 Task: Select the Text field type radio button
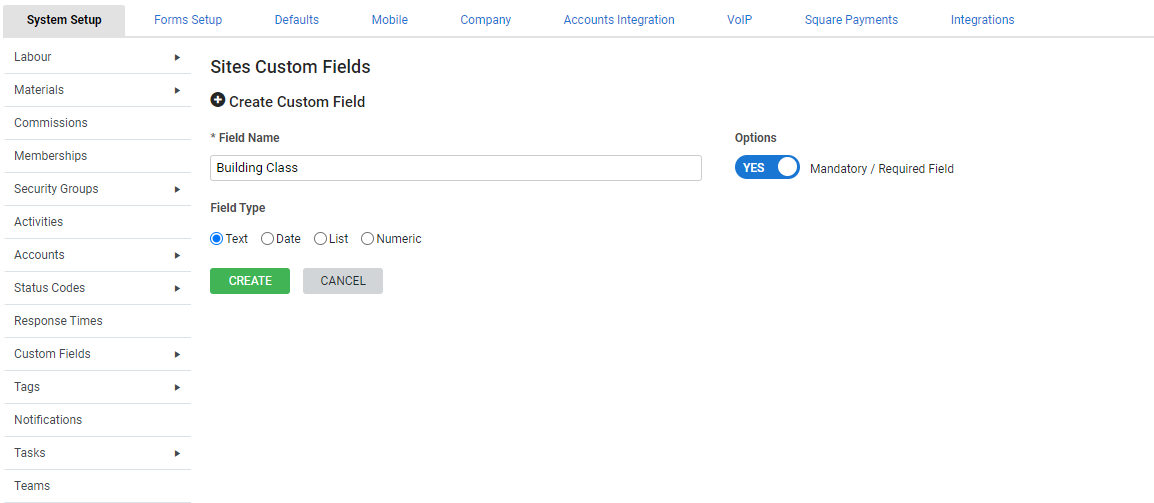point(217,239)
